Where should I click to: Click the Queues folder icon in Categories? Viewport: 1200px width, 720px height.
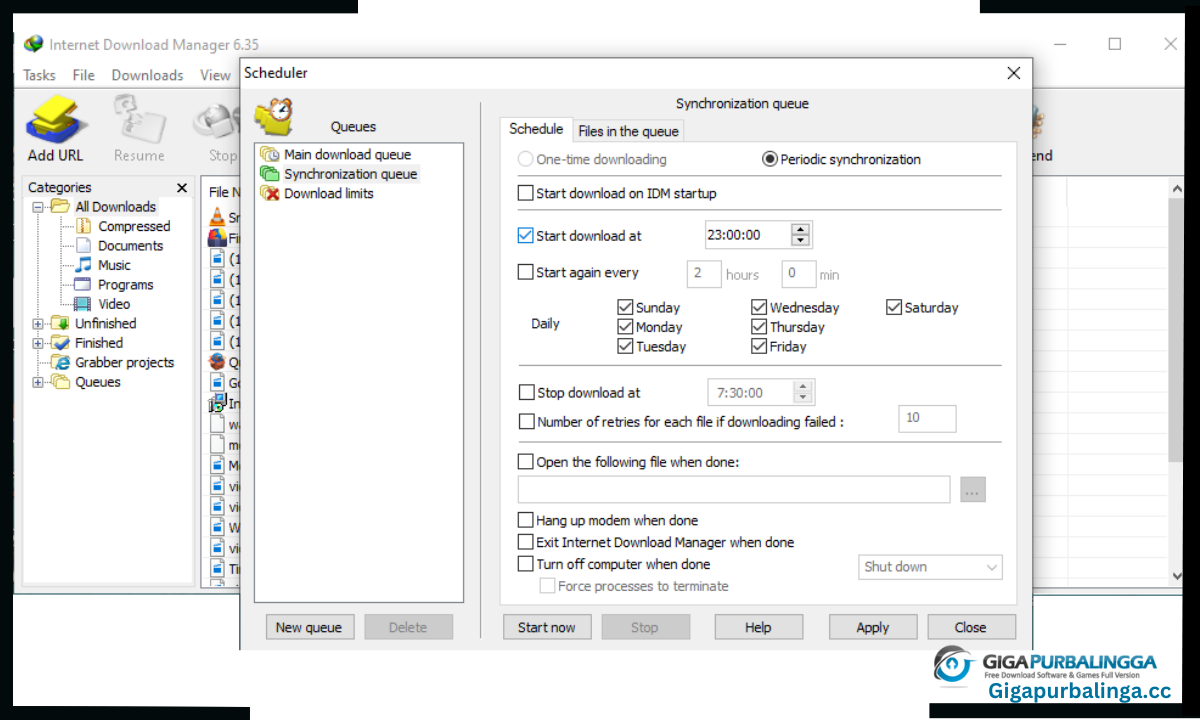tap(61, 382)
